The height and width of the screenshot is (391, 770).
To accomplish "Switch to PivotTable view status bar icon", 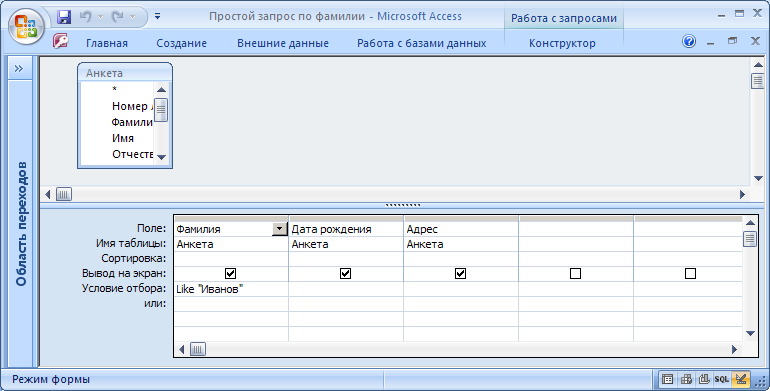I will 686,379.
